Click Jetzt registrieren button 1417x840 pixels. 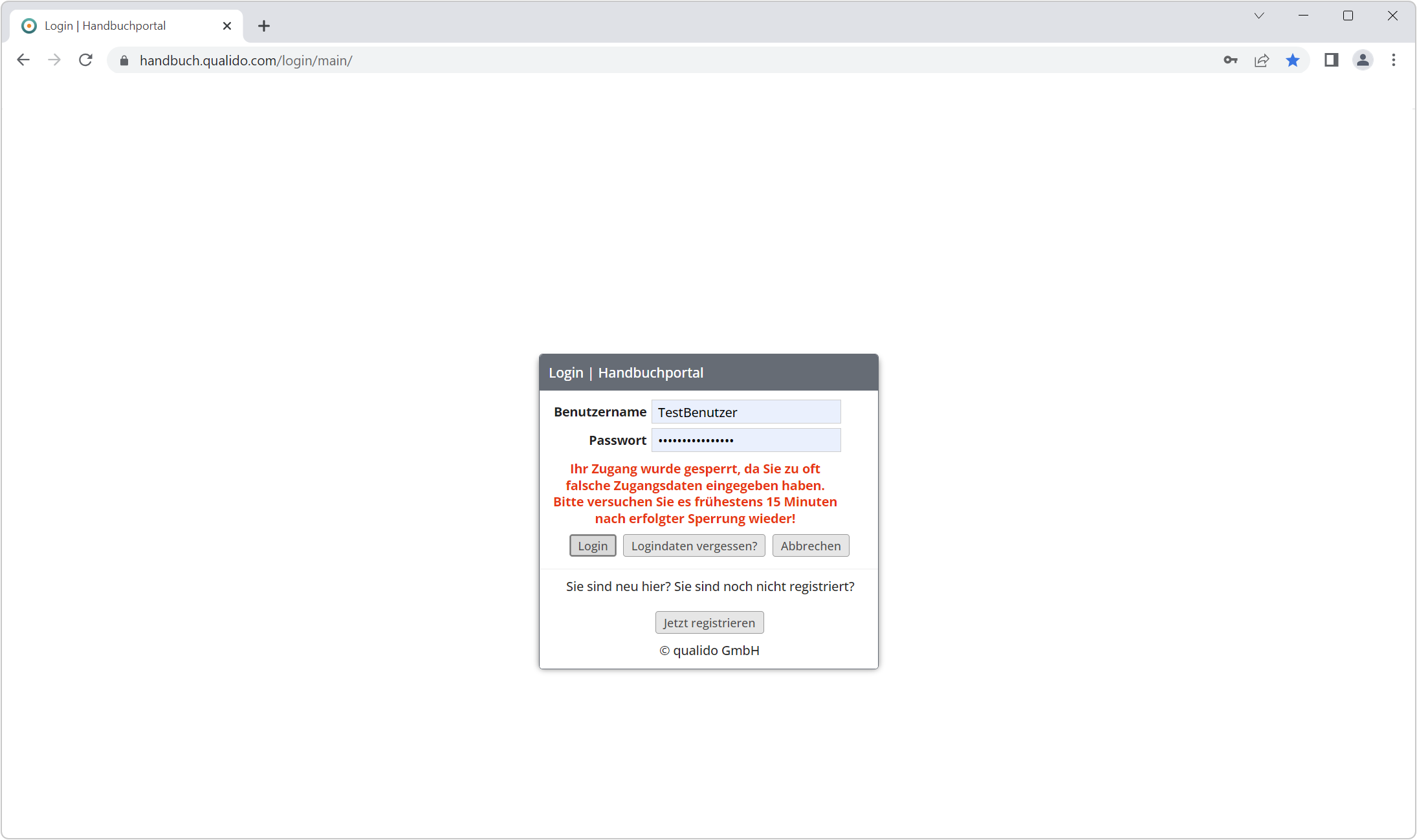[709, 623]
